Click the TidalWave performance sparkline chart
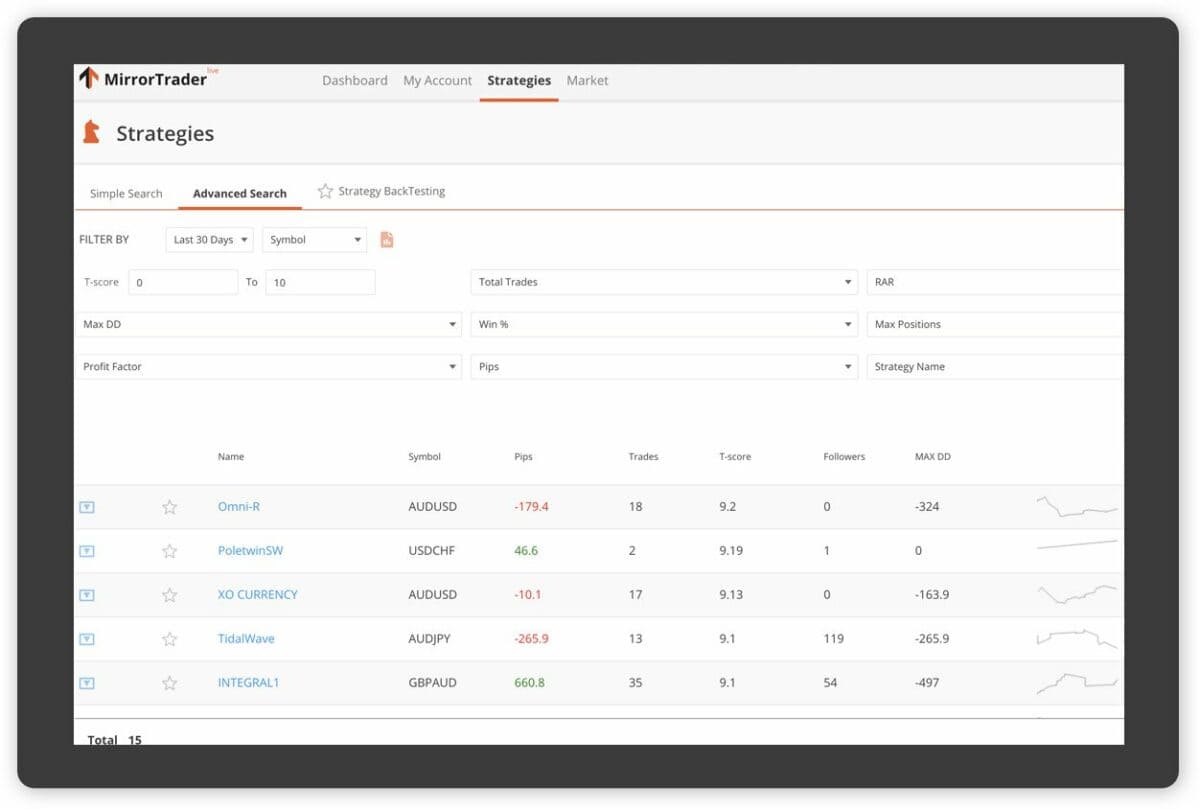1200x809 pixels. pyautogui.click(x=1077, y=638)
